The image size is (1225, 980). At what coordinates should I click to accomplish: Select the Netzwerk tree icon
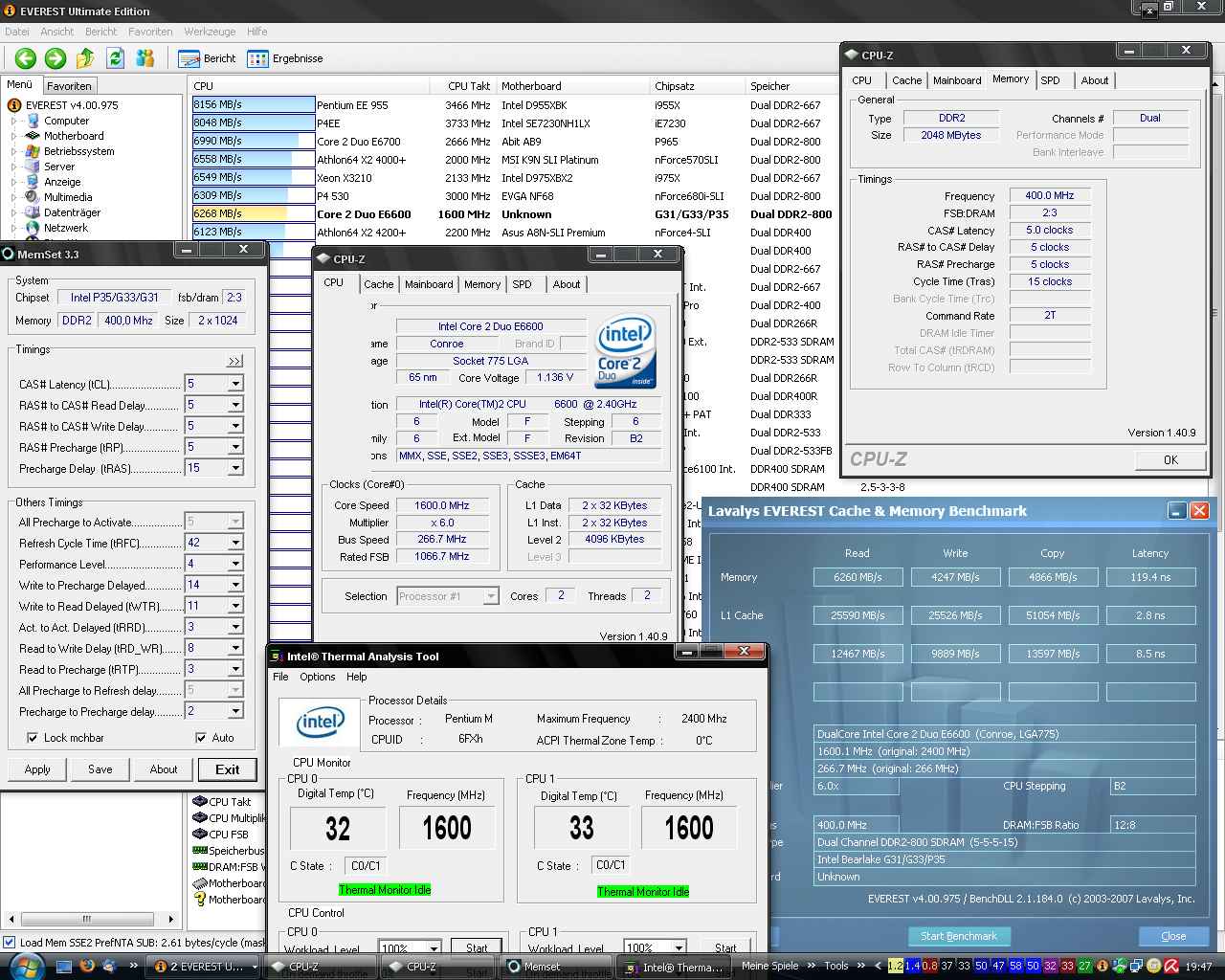point(33,228)
